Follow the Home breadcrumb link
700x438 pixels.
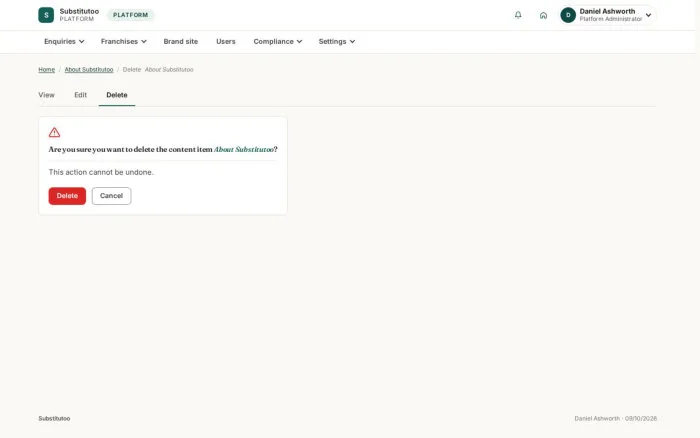click(46, 70)
